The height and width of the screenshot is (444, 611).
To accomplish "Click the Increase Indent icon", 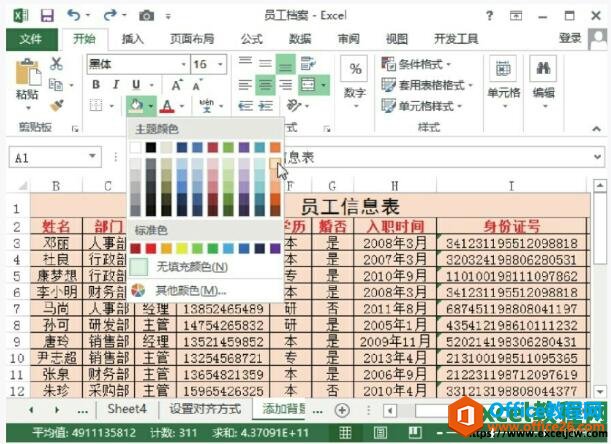I will click(266, 105).
